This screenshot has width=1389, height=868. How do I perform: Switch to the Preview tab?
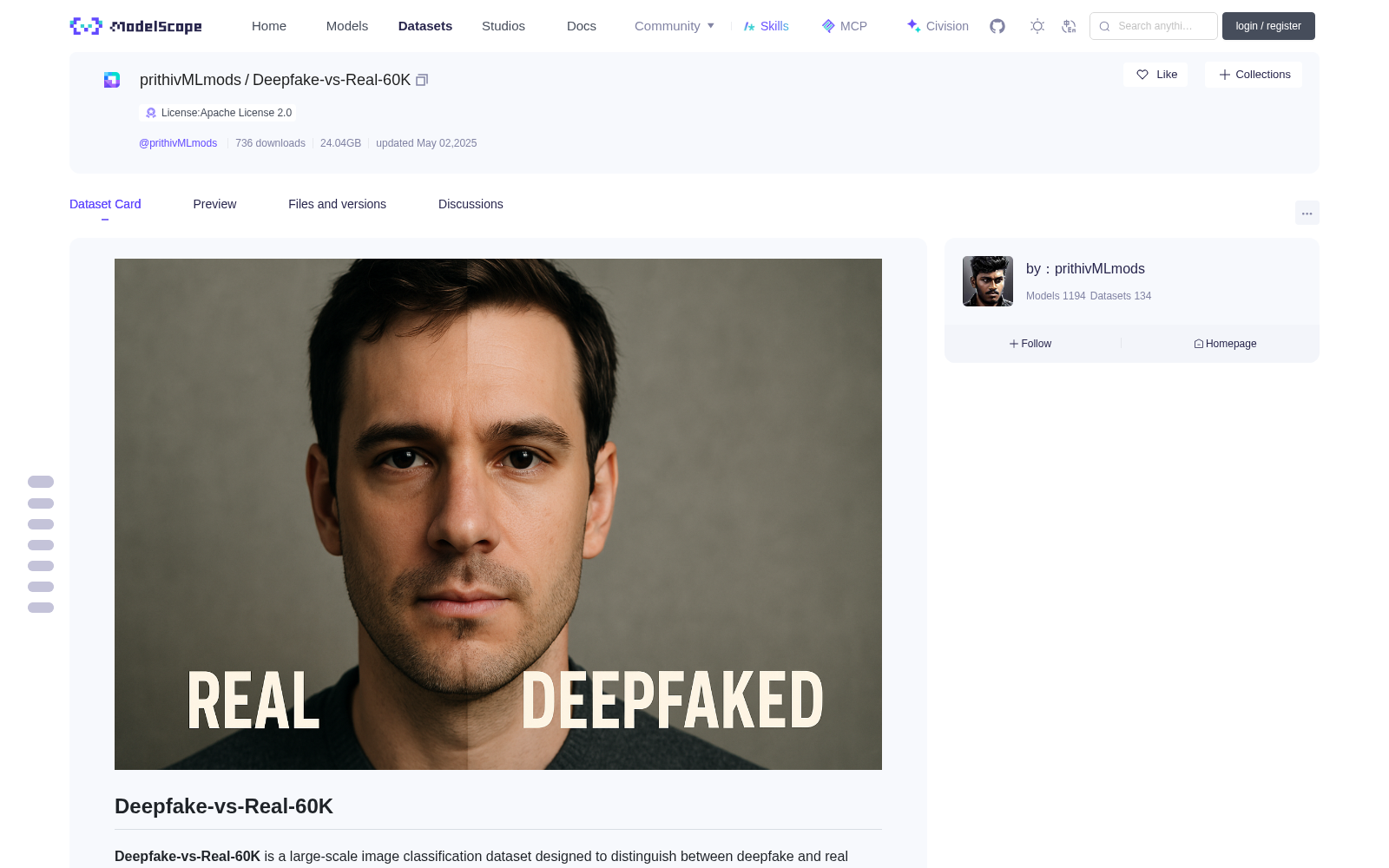point(214,204)
